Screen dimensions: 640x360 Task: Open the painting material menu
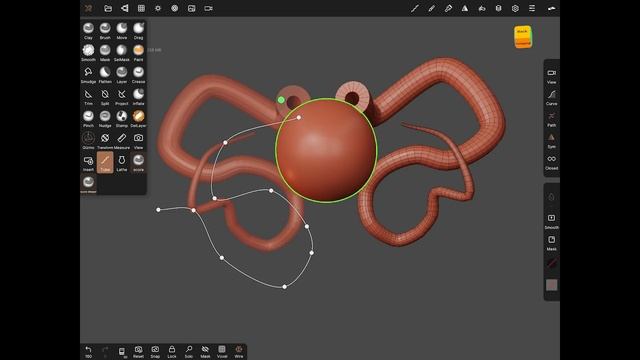click(x=448, y=8)
